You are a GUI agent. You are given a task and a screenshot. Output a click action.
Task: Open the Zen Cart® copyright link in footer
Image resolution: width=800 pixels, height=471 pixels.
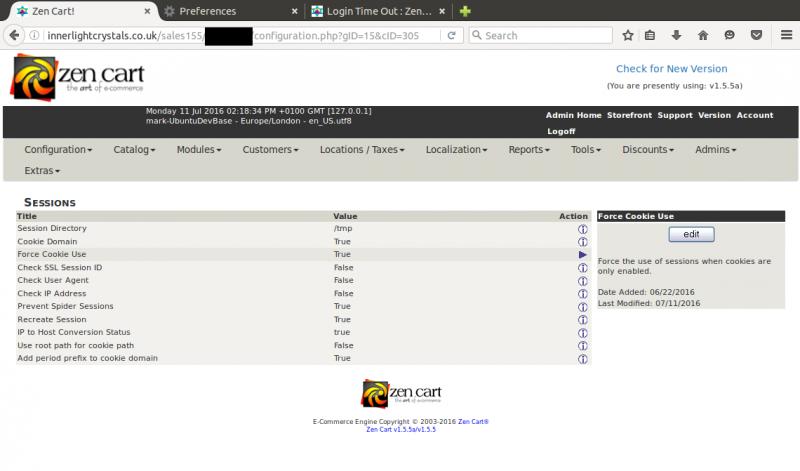(x=473, y=422)
